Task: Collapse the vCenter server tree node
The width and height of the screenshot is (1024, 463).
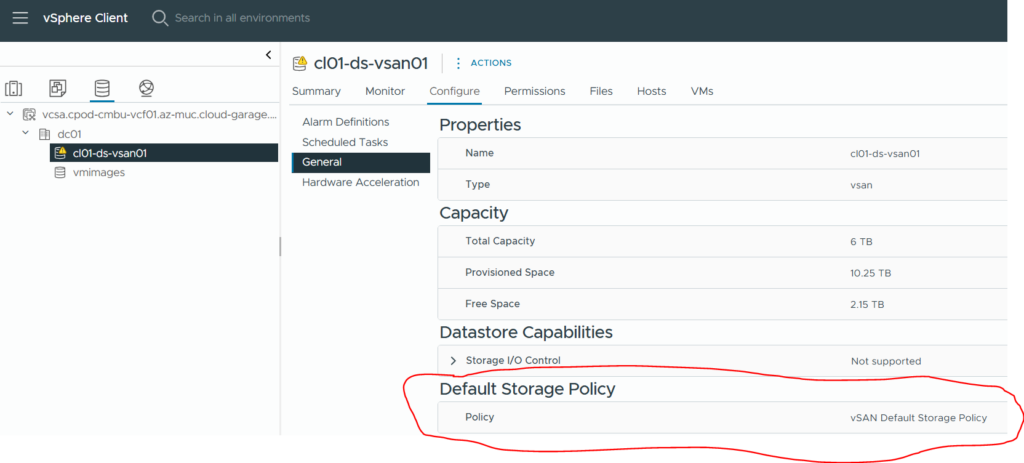Action: click(10, 115)
